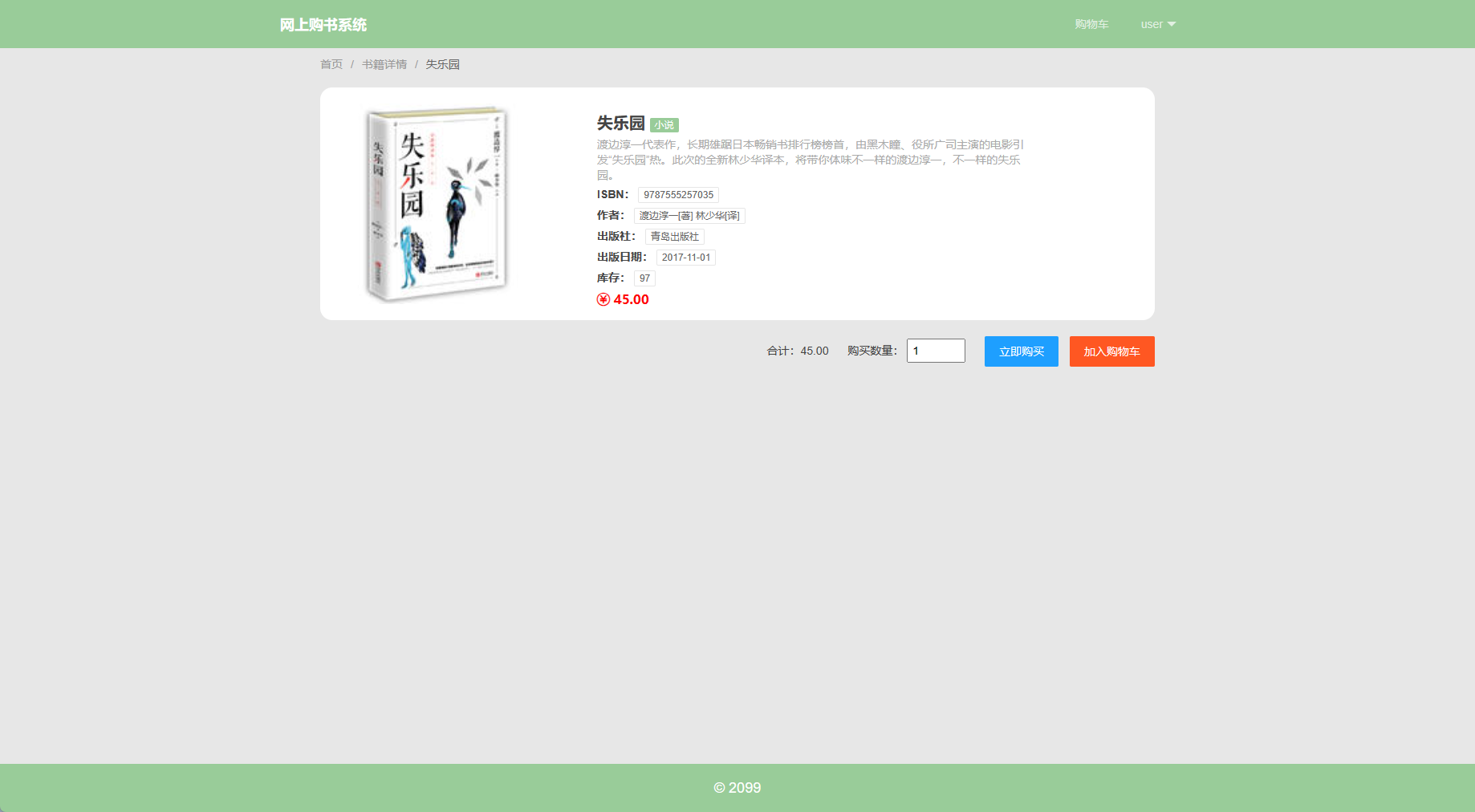The width and height of the screenshot is (1475, 812).
Task: Select the purchase quantity input field
Action: click(935, 351)
